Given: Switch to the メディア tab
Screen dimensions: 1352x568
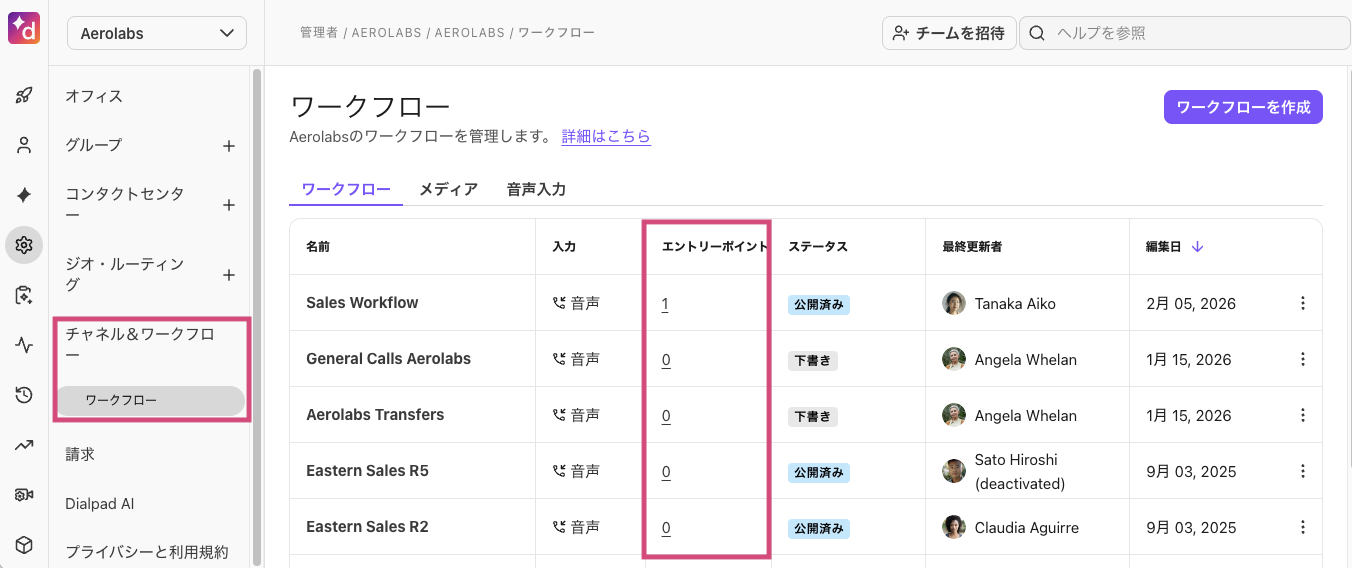Looking at the screenshot, I should tap(448, 189).
